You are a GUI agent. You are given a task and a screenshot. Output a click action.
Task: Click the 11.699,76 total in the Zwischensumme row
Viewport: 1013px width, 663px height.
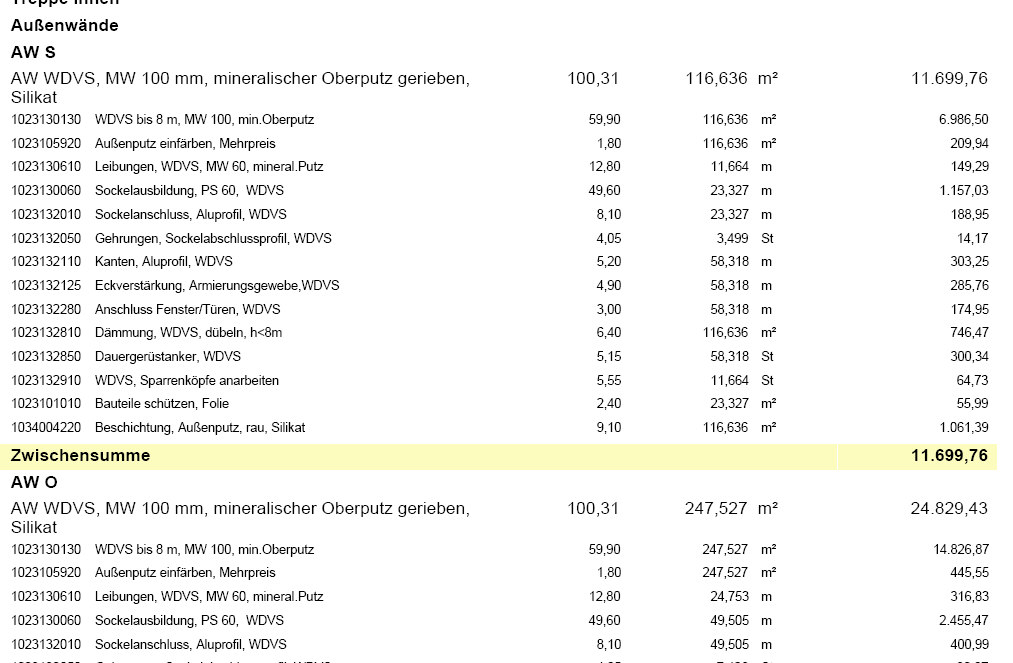tap(949, 456)
